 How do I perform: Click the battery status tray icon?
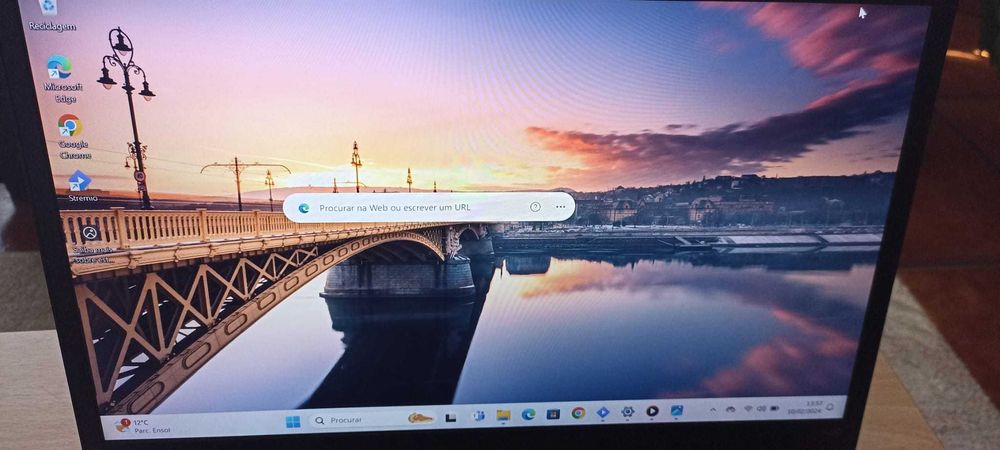775,407
